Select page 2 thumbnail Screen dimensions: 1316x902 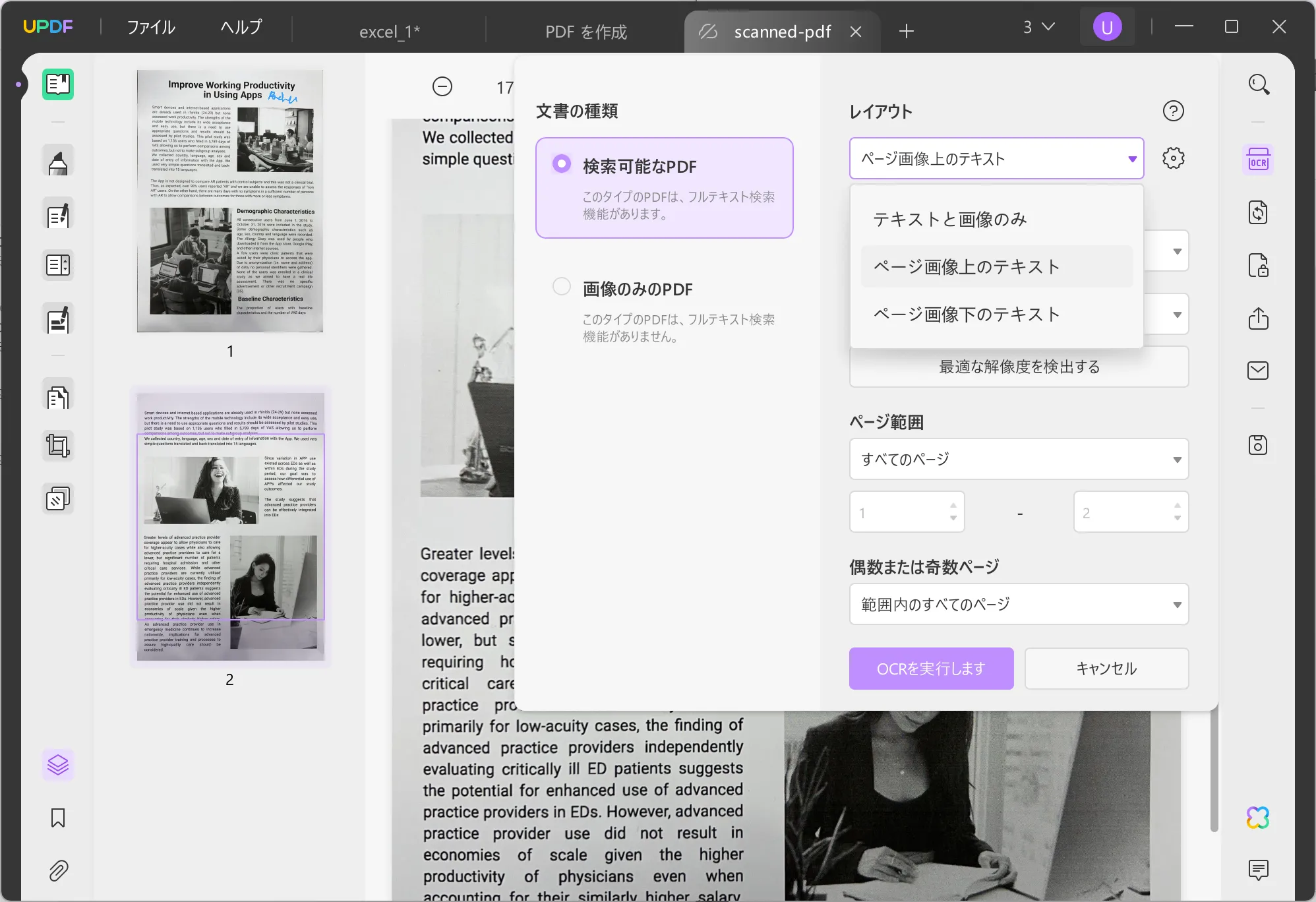click(x=230, y=527)
